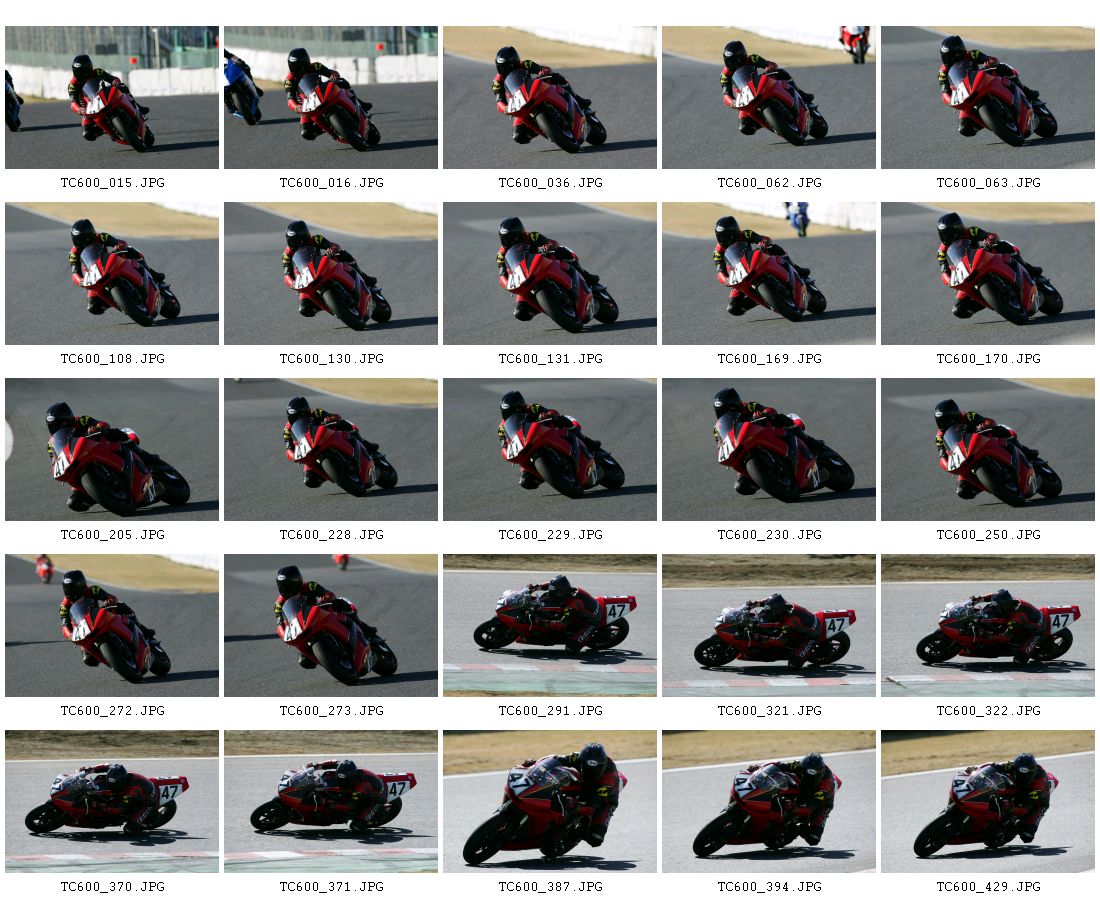
Task: Select side-view photo TC600_291.JPG
Action: click(x=549, y=626)
